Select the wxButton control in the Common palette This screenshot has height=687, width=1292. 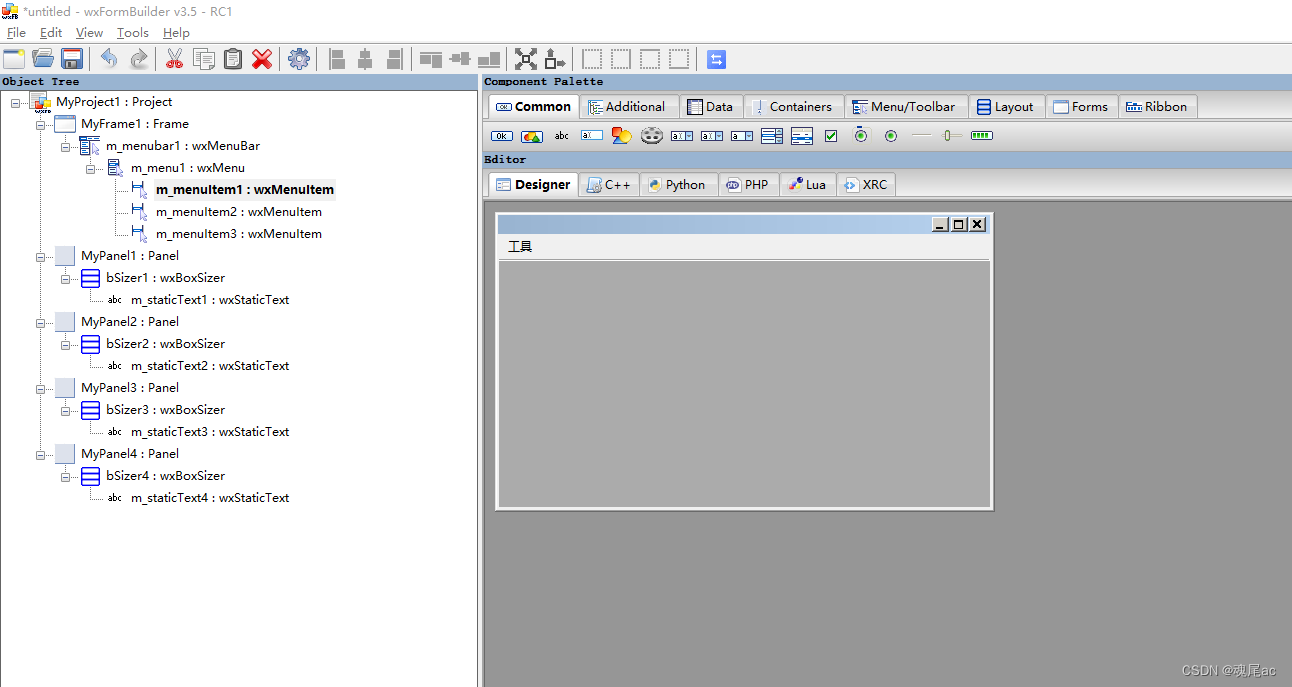(x=501, y=135)
